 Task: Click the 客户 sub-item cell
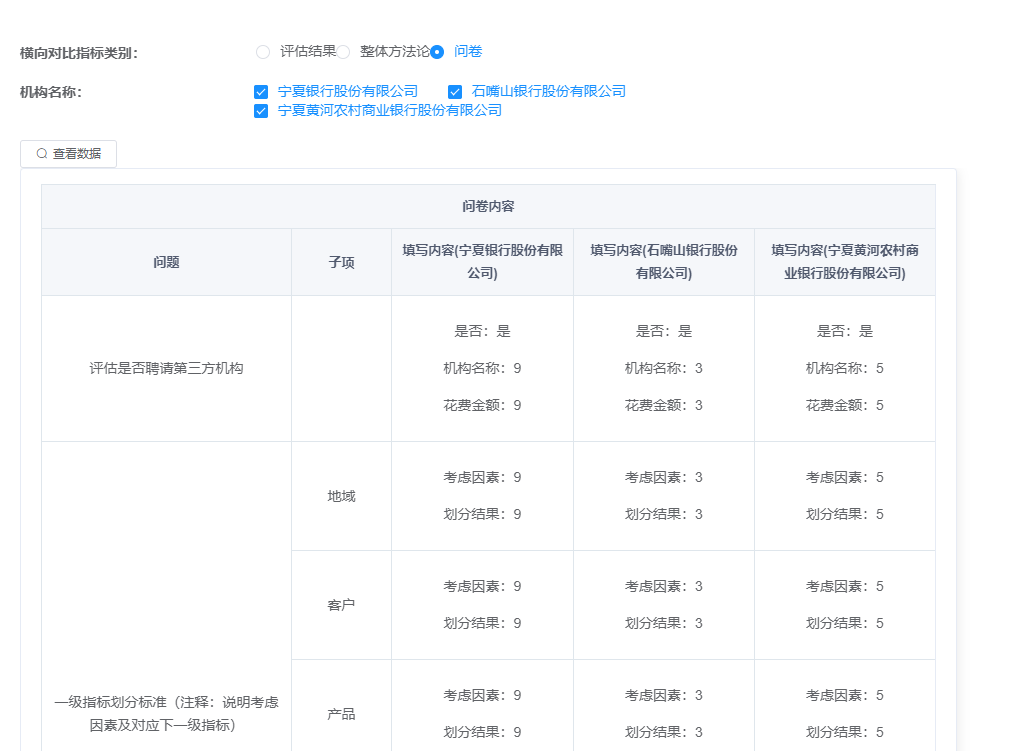(342, 606)
